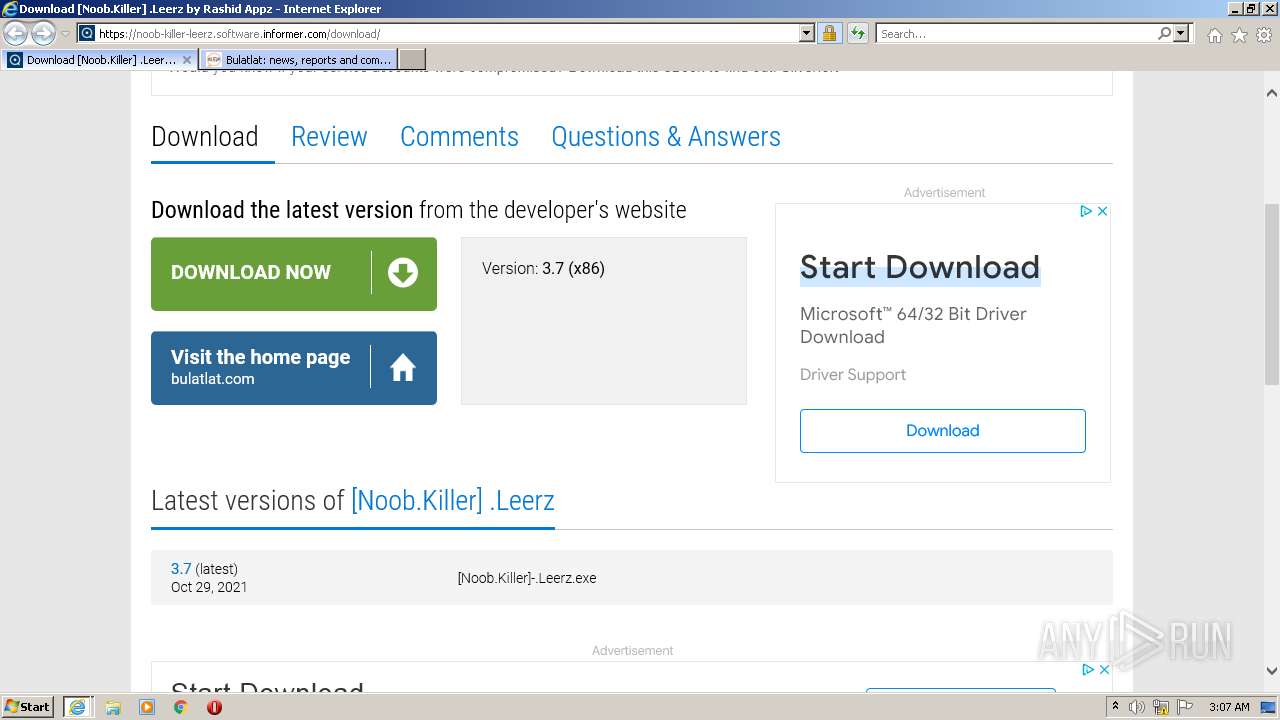
Task: Click the [Noob.Killer]-.Leerz.exe file name
Action: tap(527, 578)
